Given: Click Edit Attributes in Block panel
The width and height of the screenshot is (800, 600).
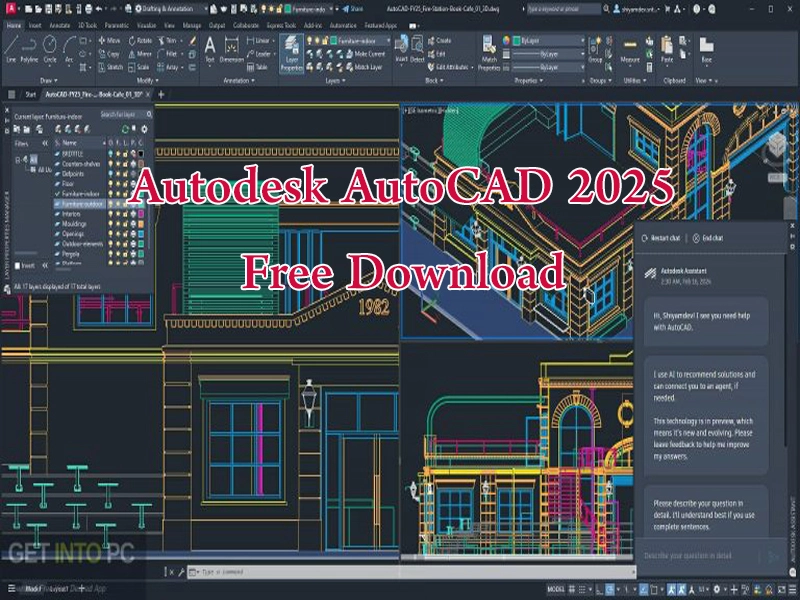Looking at the screenshot, I should [x=451, y=67].
